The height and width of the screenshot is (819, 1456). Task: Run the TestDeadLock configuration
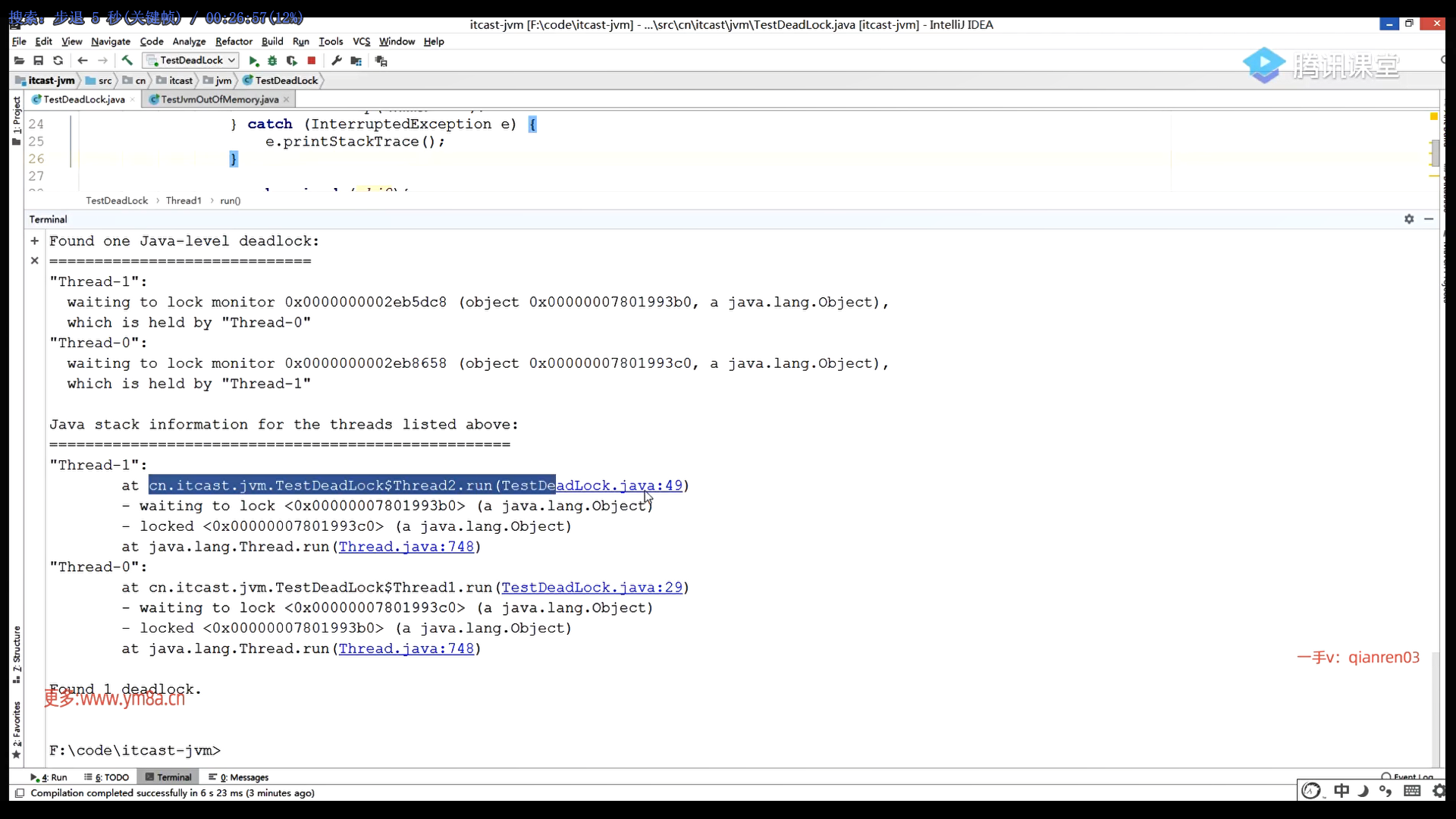click(x=254, y=61)
